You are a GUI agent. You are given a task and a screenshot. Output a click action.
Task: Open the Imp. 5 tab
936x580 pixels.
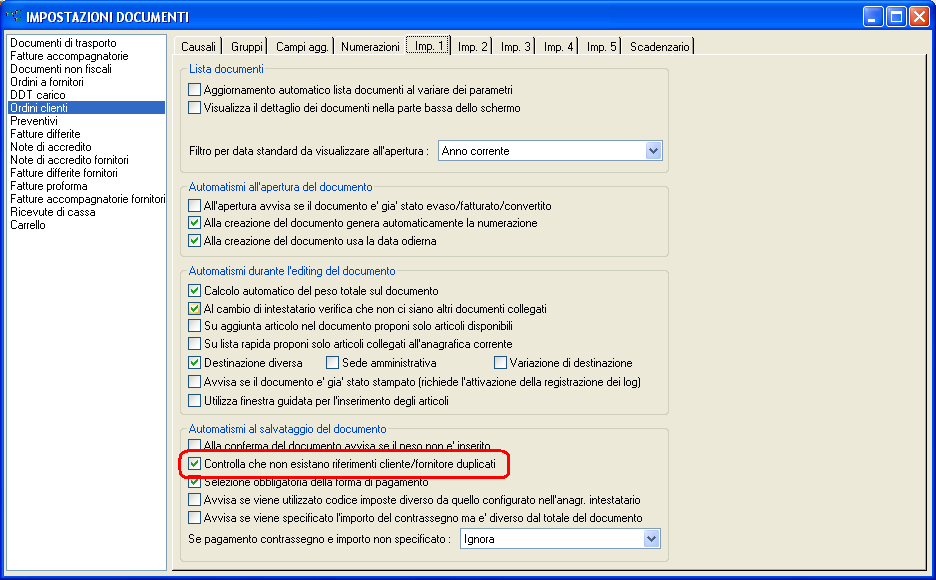pyautogui.click(x=601, y=47)
